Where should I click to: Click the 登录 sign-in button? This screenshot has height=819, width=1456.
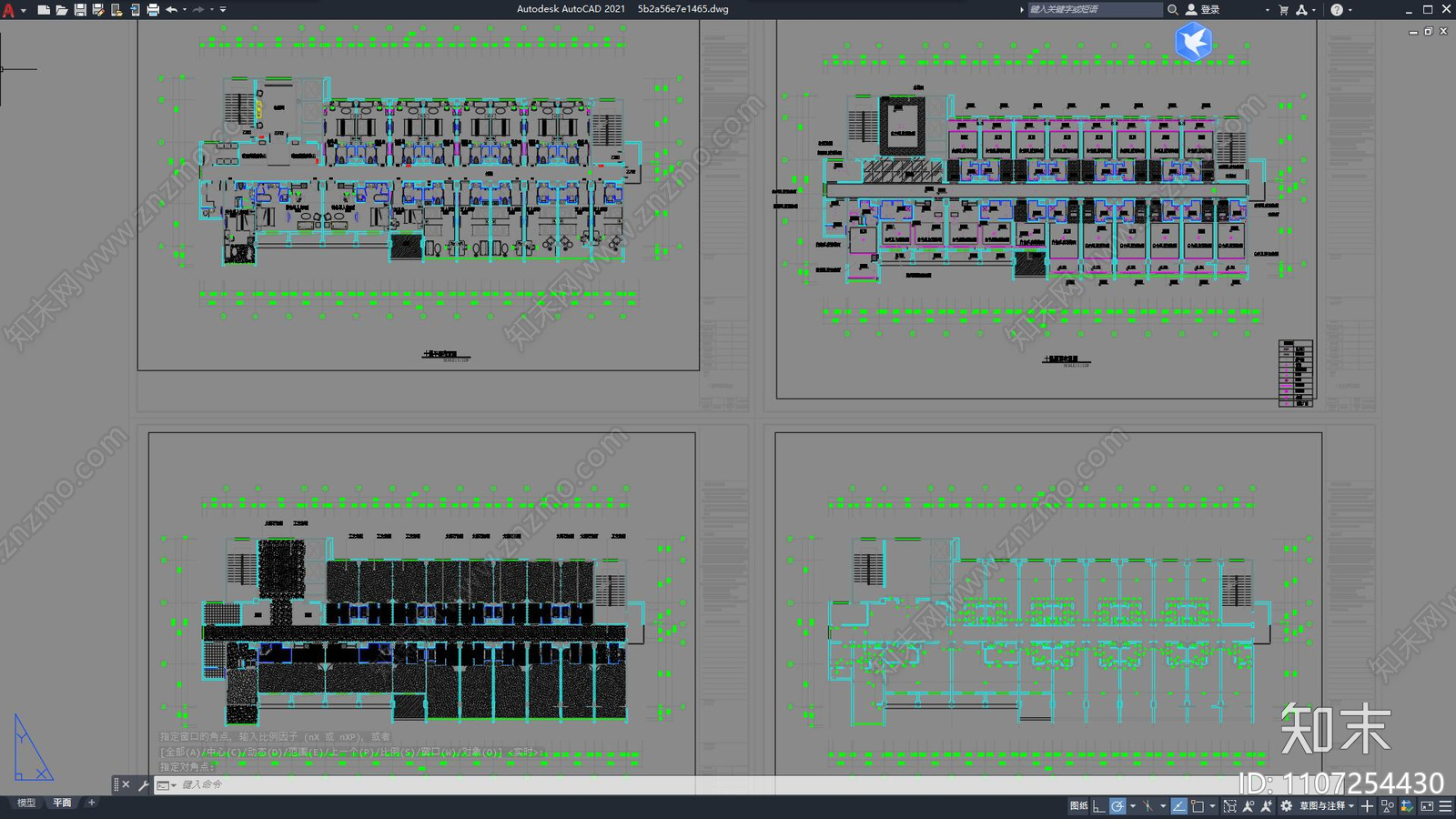coord(1209,10)
